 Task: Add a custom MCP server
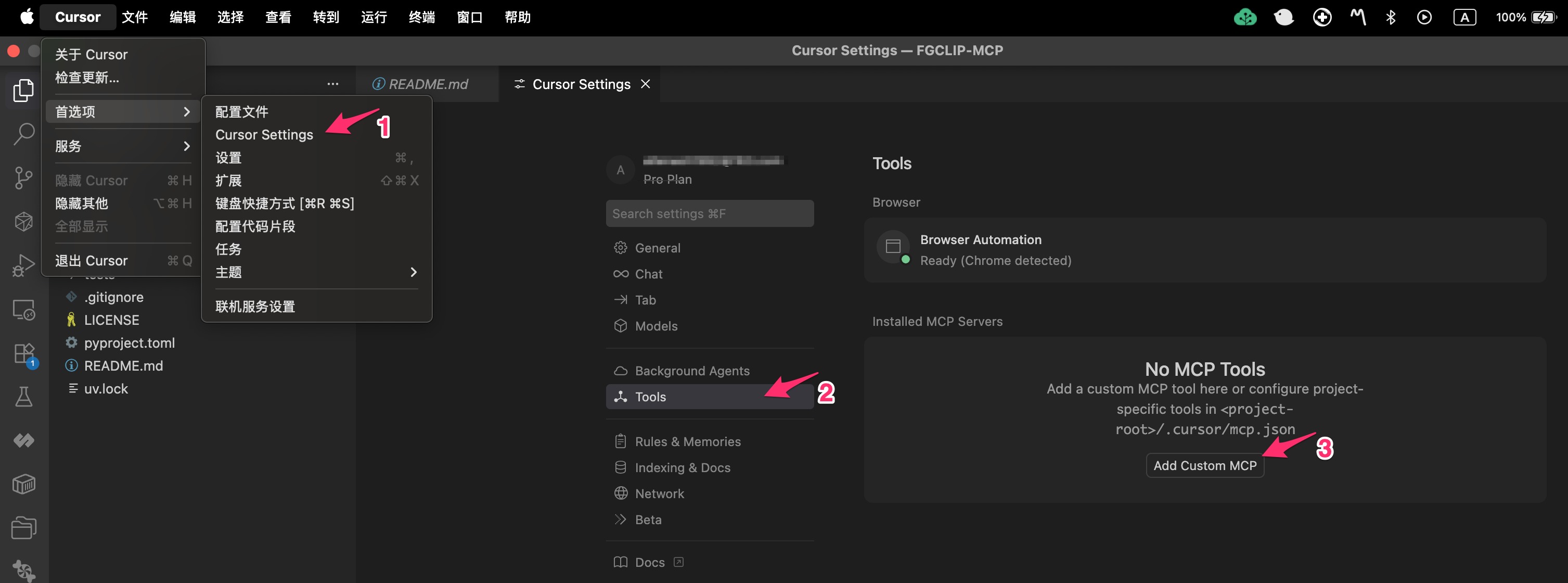tap(1204, 465)
